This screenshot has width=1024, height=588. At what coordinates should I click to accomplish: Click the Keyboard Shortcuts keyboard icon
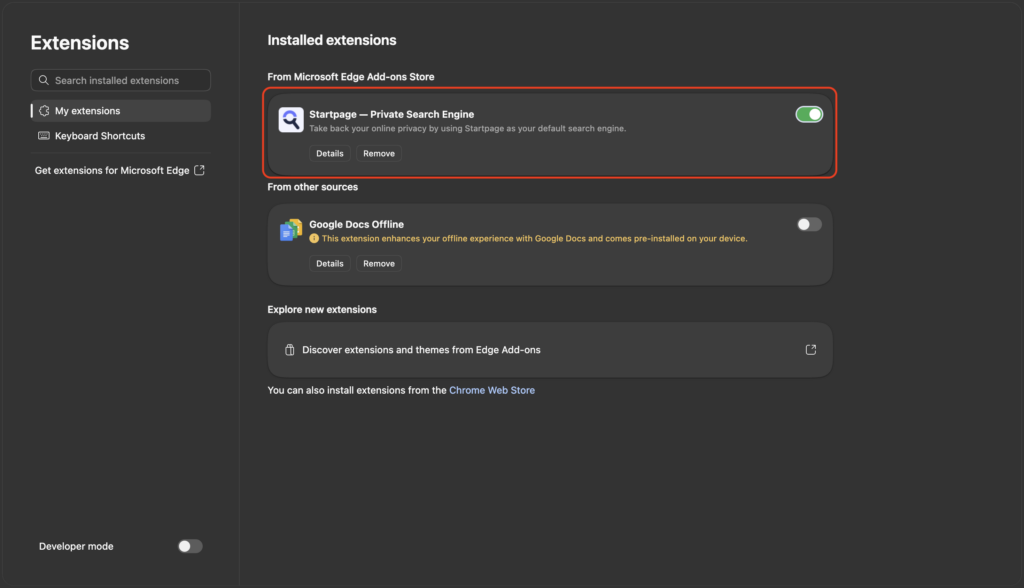[44, 136]
